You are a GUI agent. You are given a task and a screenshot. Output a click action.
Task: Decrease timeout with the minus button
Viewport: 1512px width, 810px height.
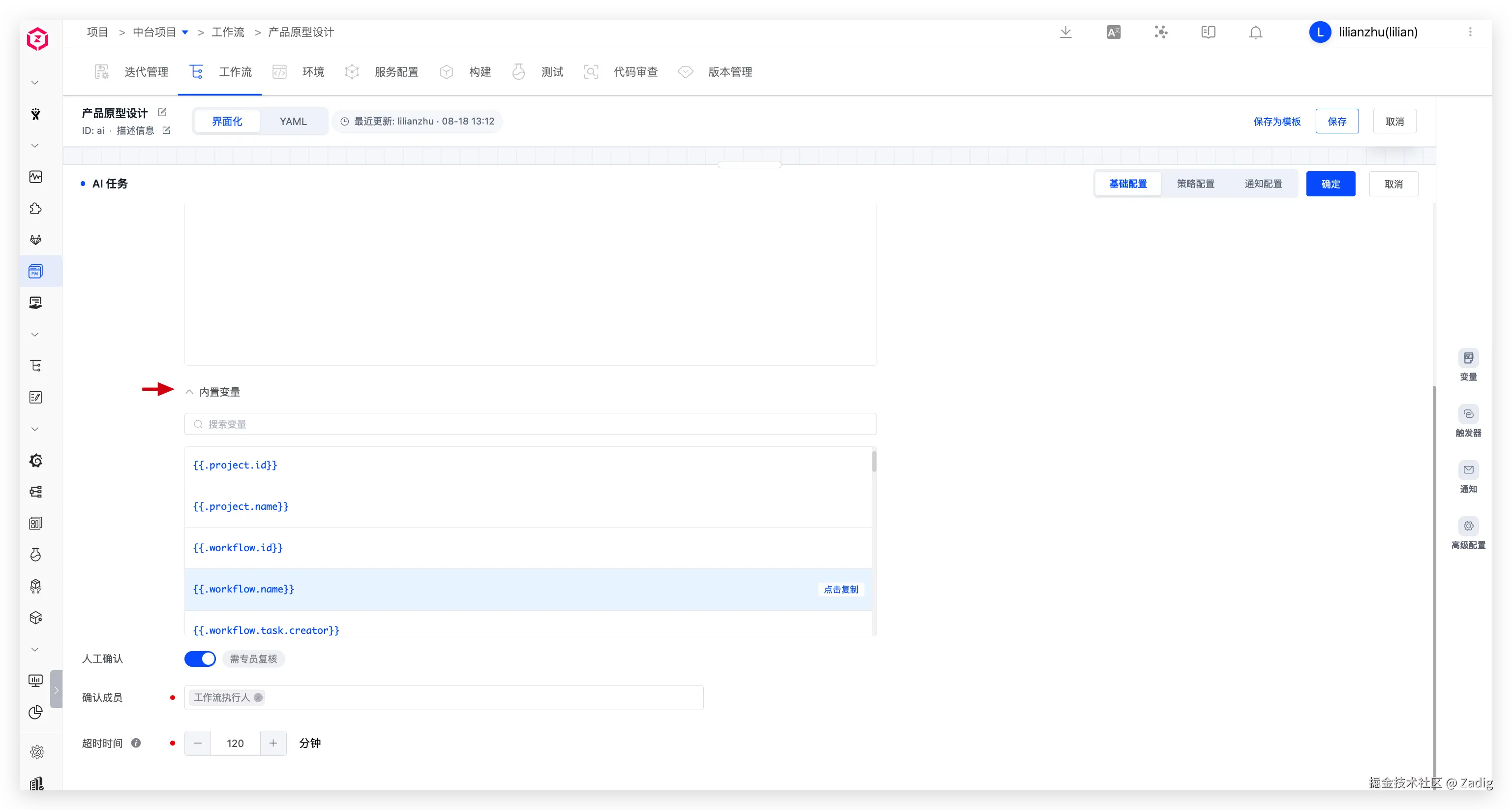click(x=198, y=743)
